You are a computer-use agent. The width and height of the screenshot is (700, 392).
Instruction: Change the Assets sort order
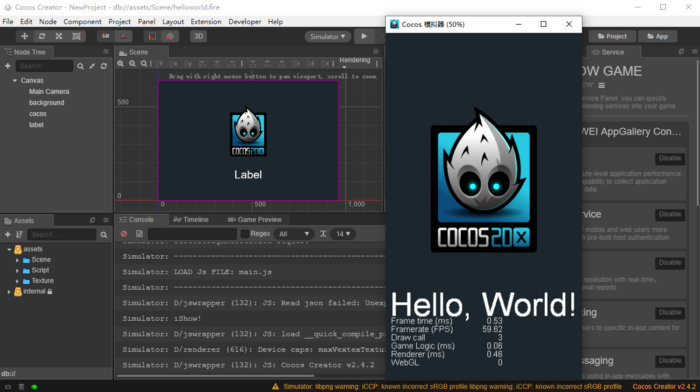click(19, 234)
